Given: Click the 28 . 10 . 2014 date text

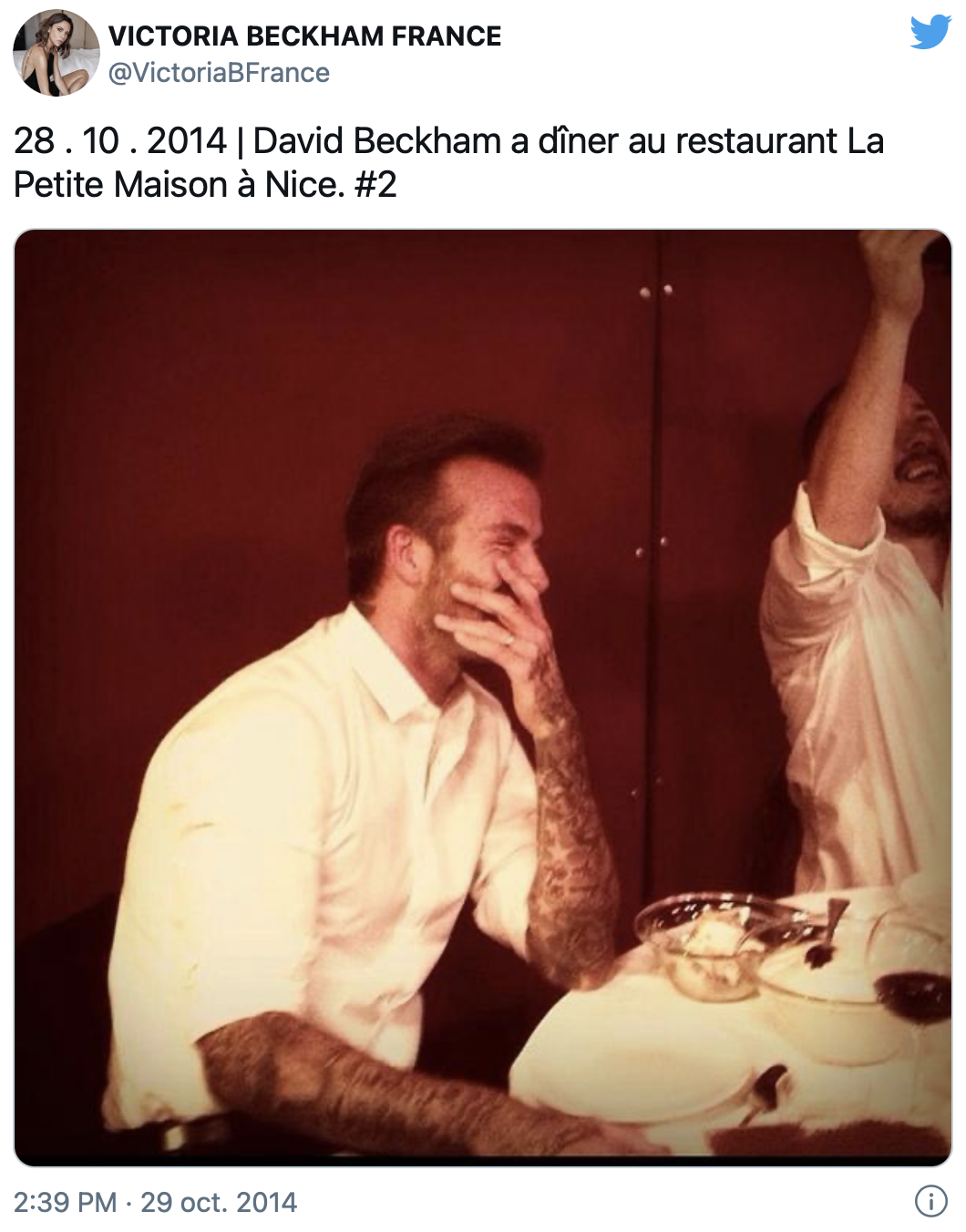Looking at the screenshot, I should click(120, 141).
